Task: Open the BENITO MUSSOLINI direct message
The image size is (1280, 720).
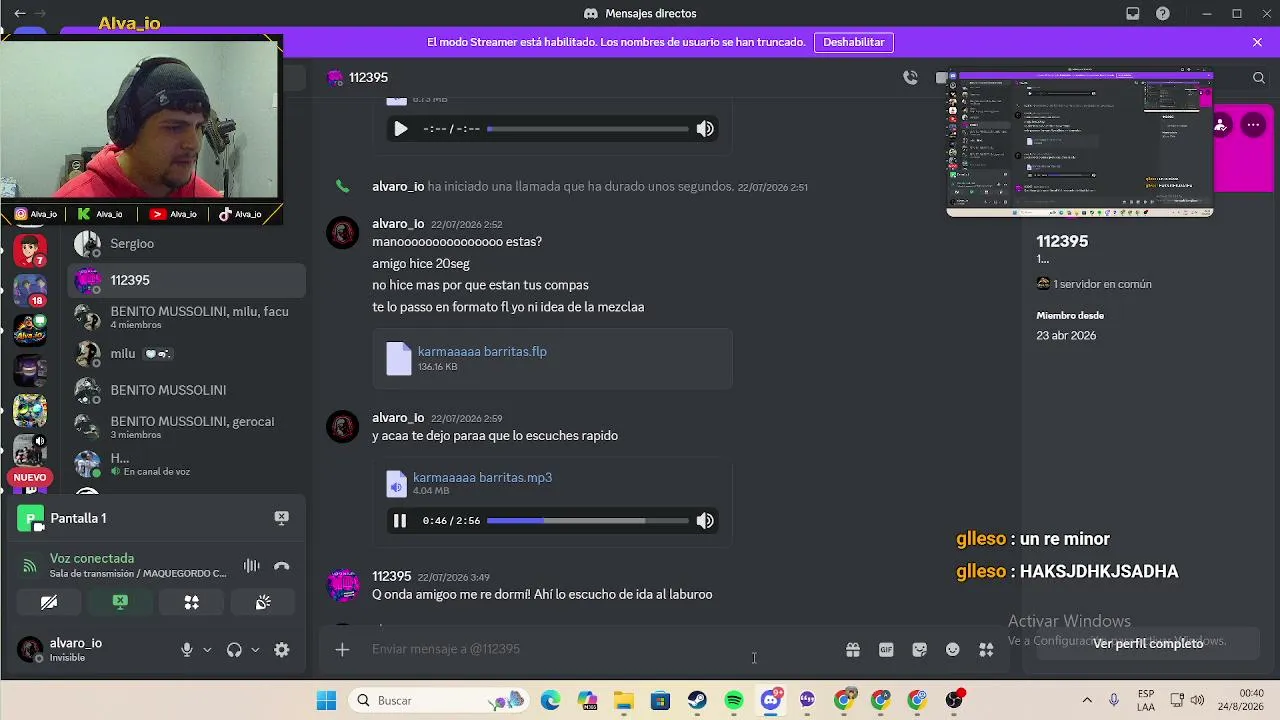Action: [186, 390]
